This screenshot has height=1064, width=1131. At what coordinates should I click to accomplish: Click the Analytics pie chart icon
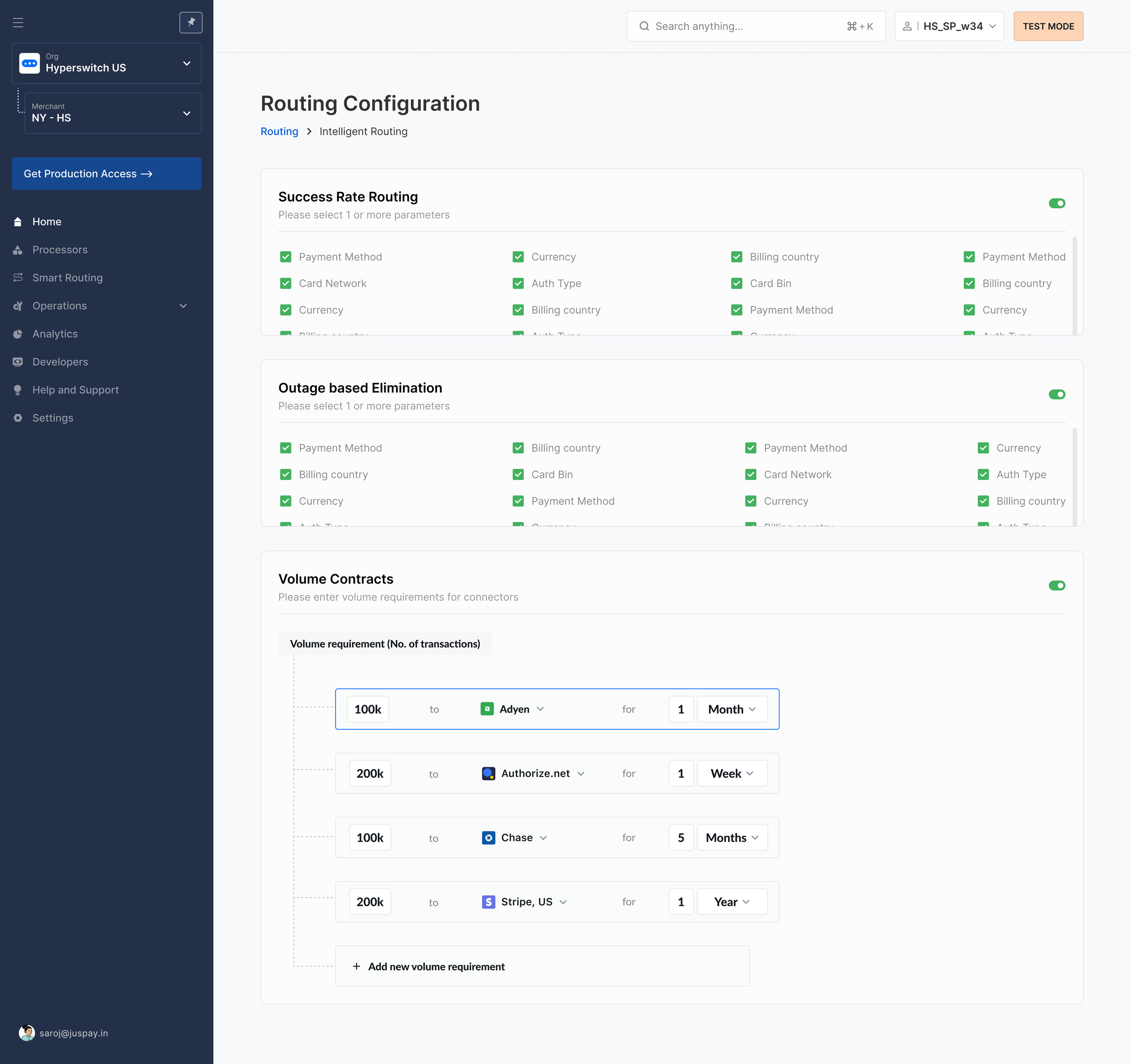point(18,334)
